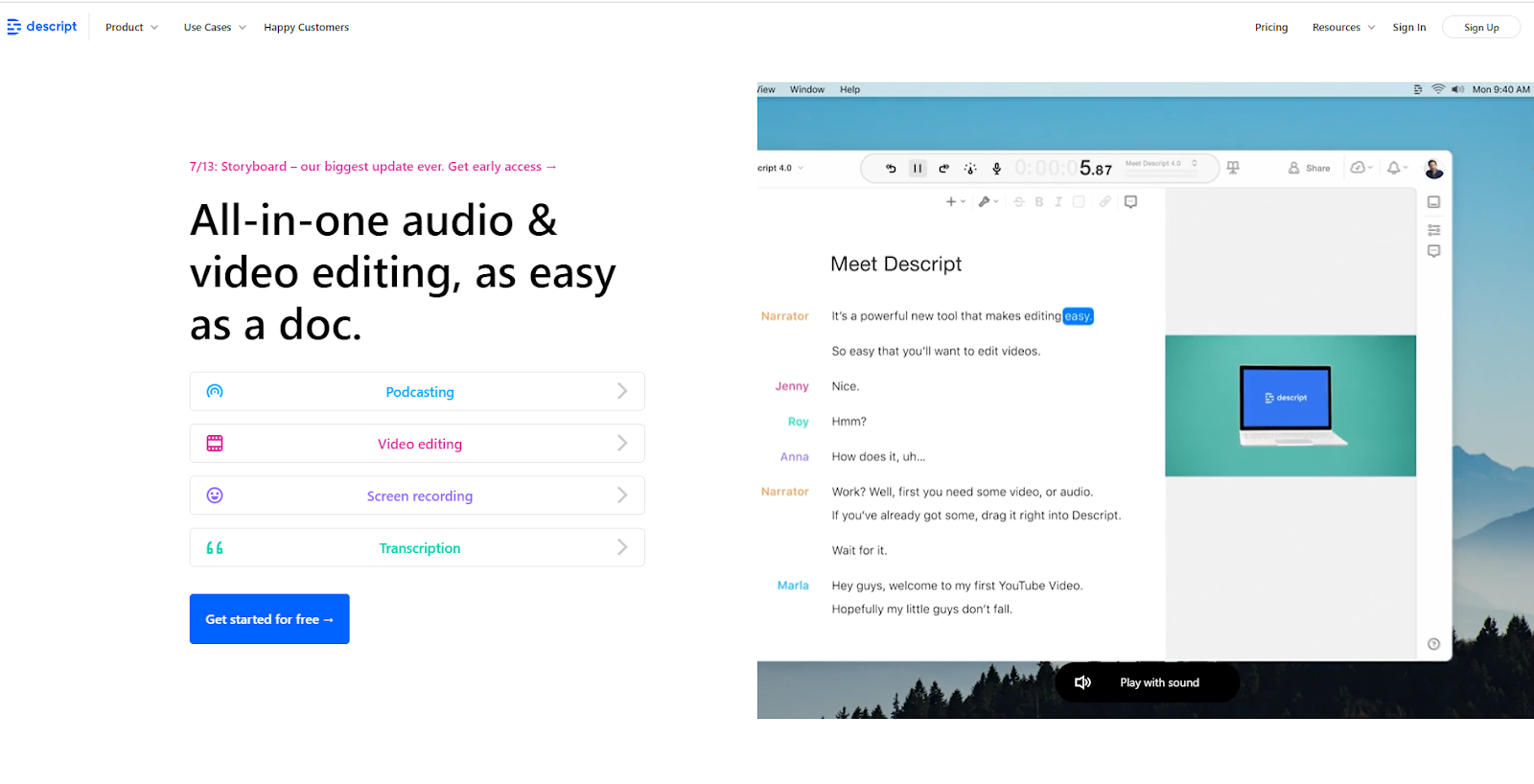
Task: Click the Play with sound button
Action: click(x=1148, y=682)
